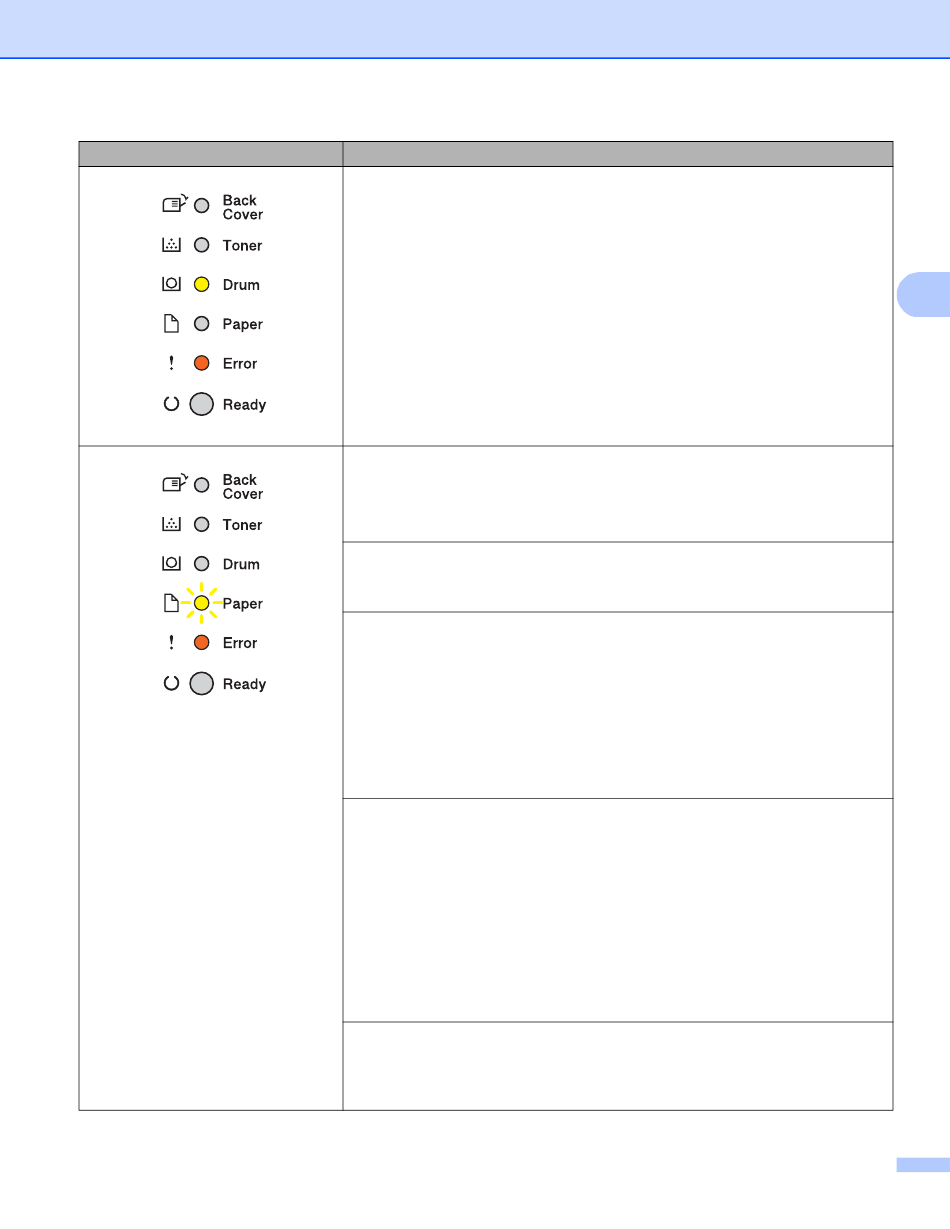Screen dimensions: 950x1229
Task: Click the Drum unit icon in the lower panel
Action: [x=171, y=564]
